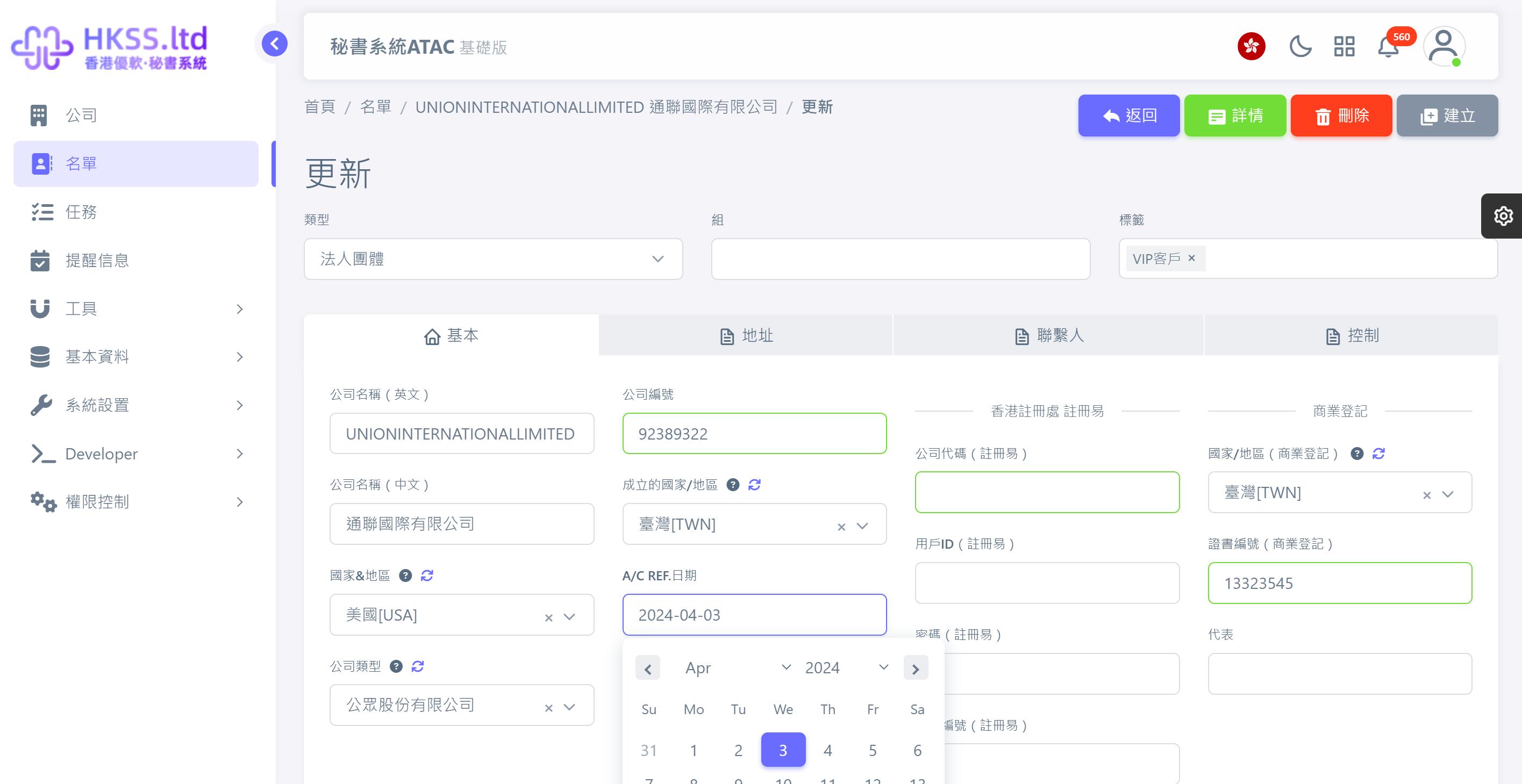Refresh the 成立的國家/地區 options
This screenshot has width=1522, height=784.
tap(754, 485)
